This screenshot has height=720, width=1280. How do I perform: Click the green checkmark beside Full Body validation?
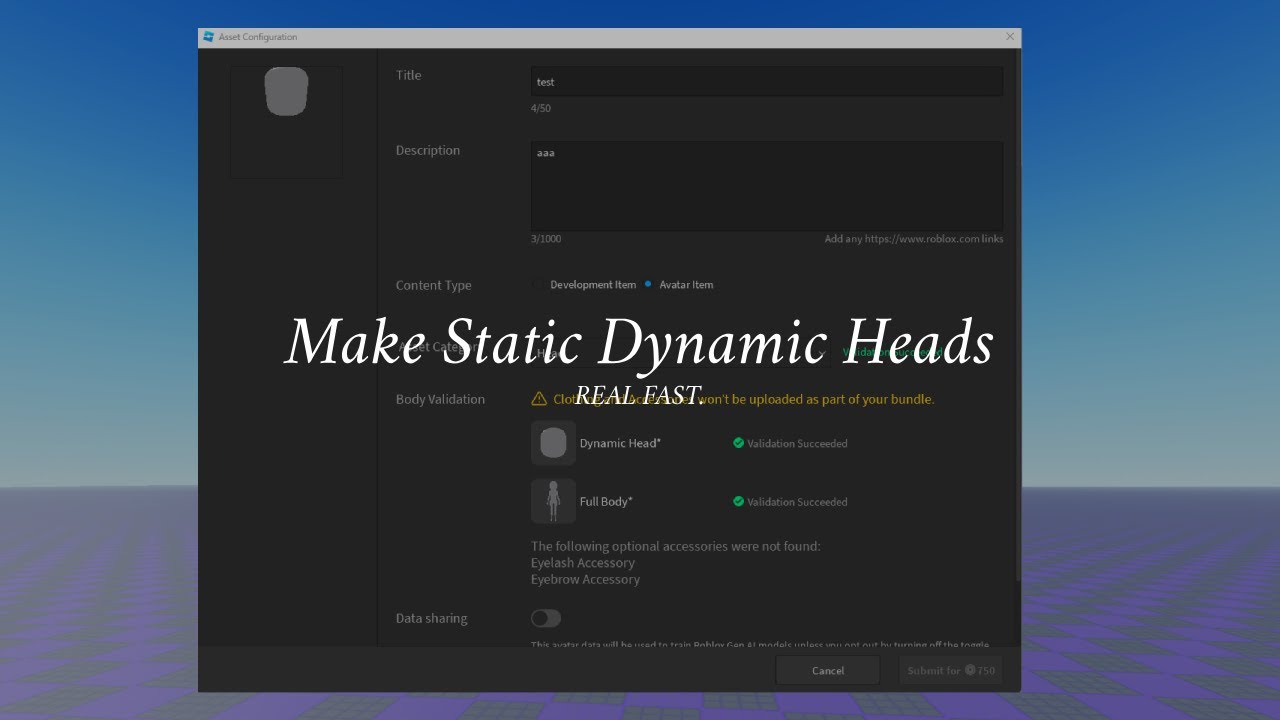tap(739, 502)
